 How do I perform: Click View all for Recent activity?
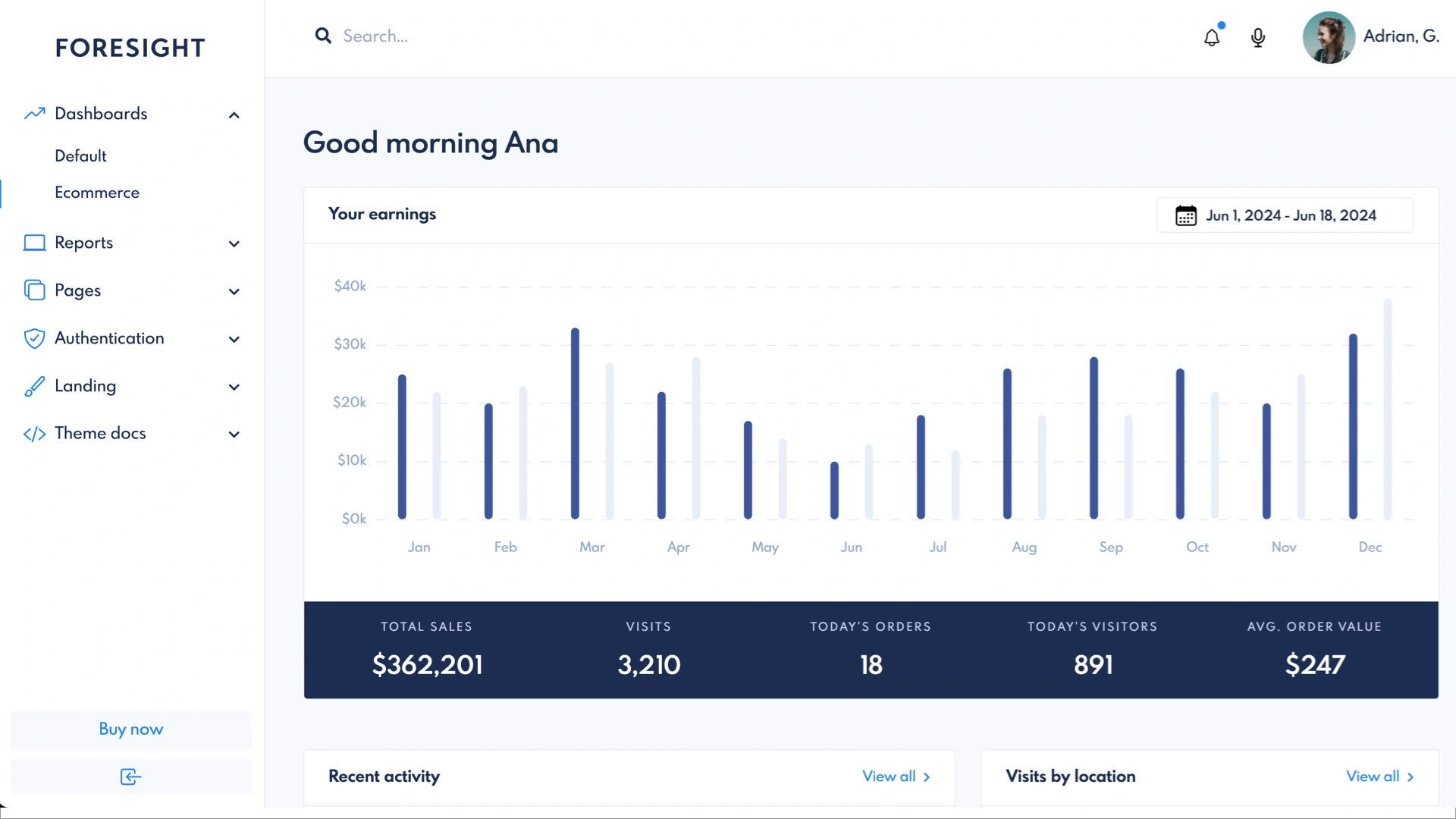point(896,777)
